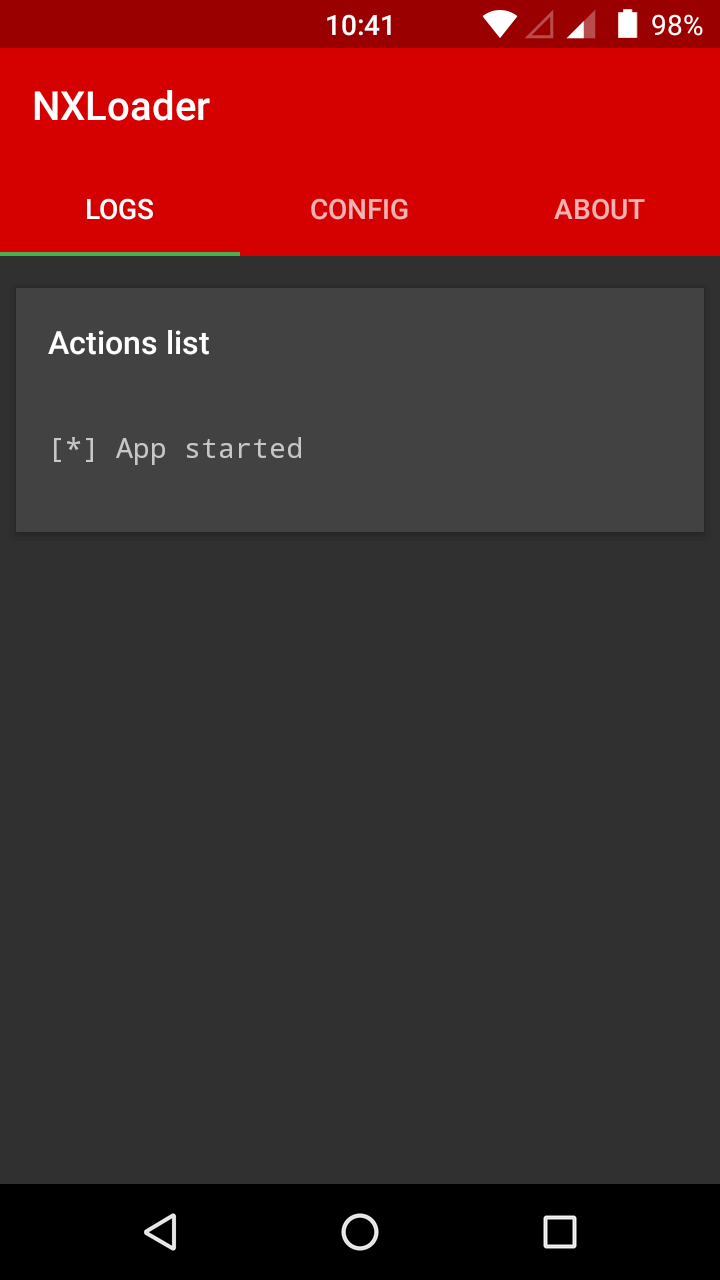The height and width of the screenshot is (1280, 720).
Task: Switch to the CONFIG tab
Action: (x=359, y=209)
